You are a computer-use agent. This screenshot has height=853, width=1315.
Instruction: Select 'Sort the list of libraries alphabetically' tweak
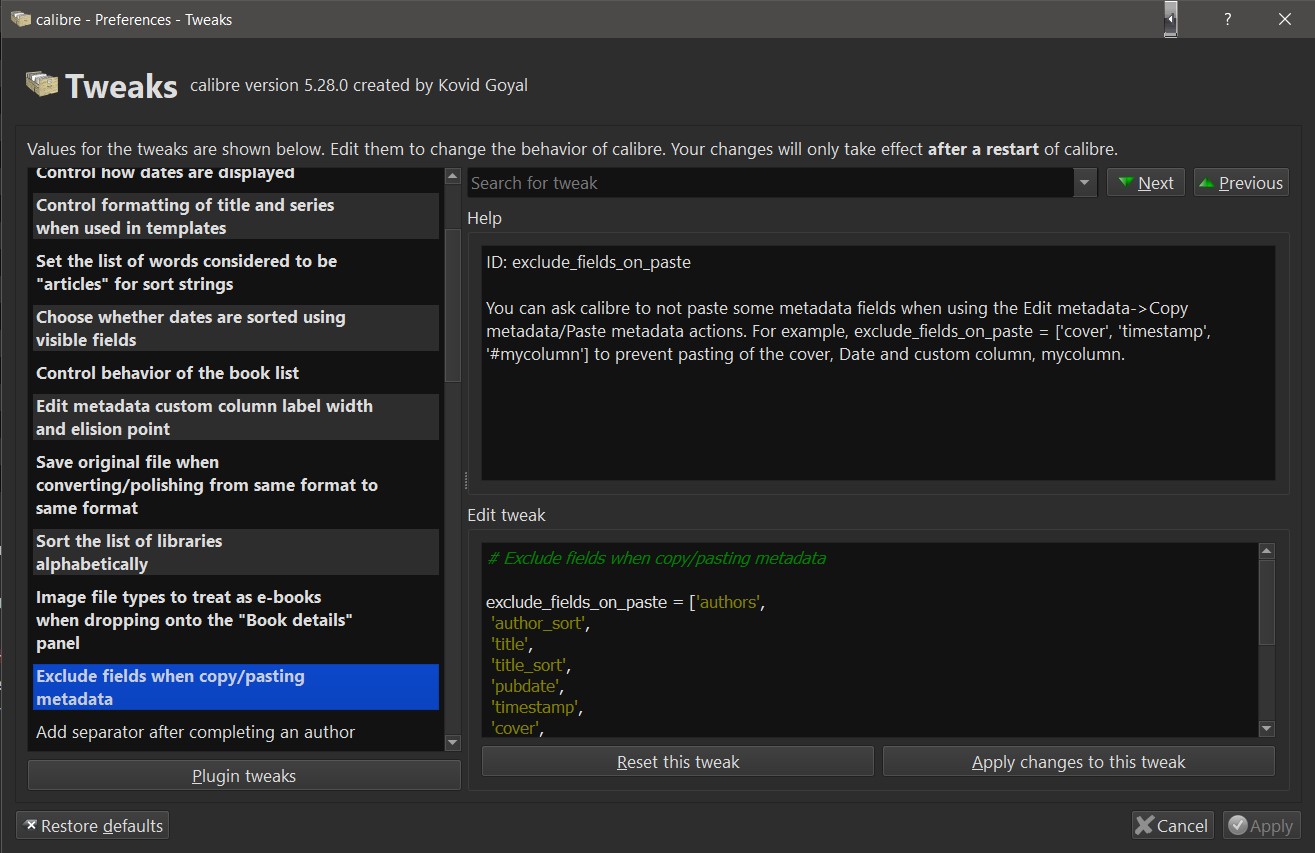tap(130, 552)
